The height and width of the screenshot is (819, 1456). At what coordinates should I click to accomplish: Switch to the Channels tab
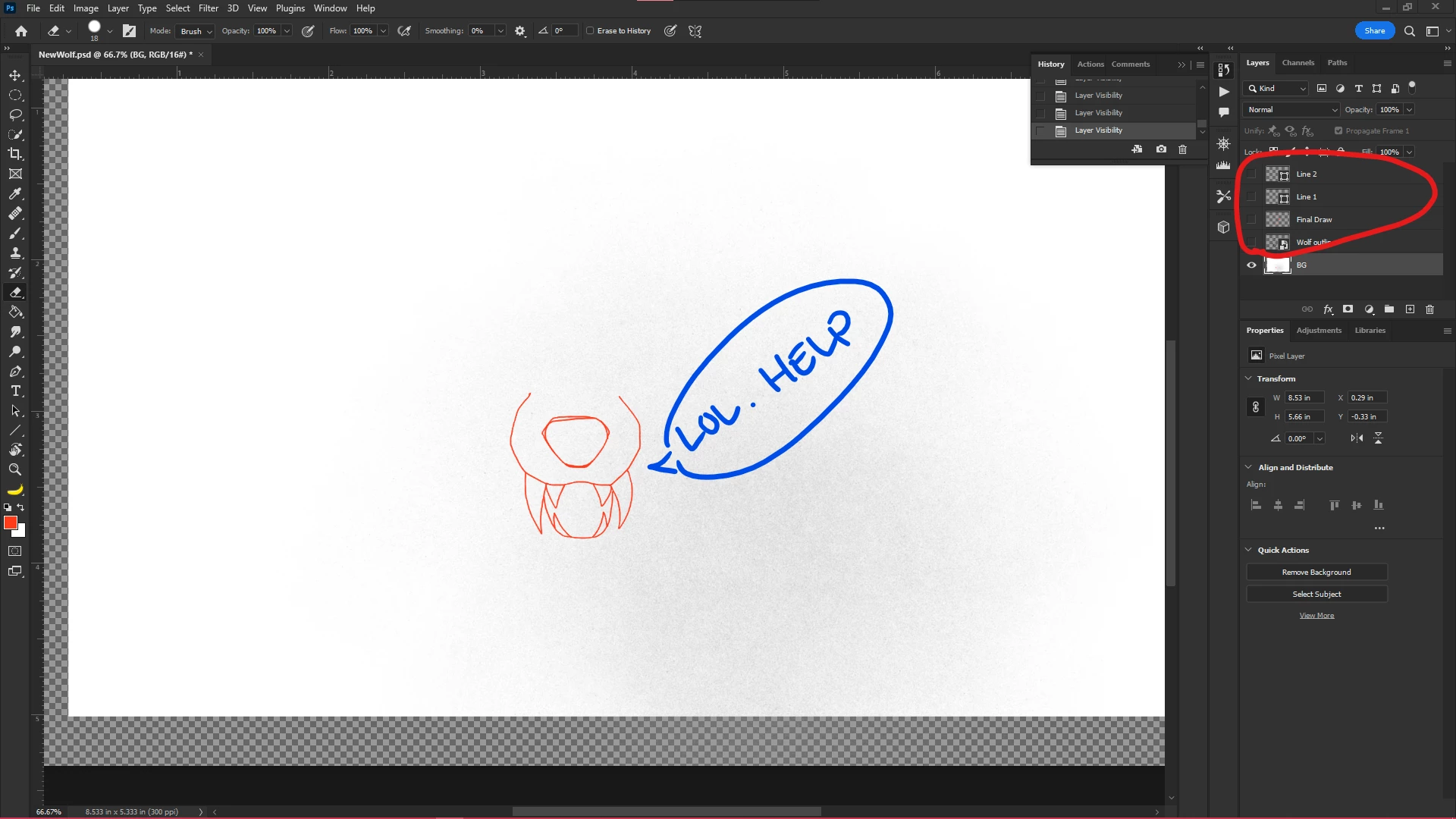point(1298,63)
